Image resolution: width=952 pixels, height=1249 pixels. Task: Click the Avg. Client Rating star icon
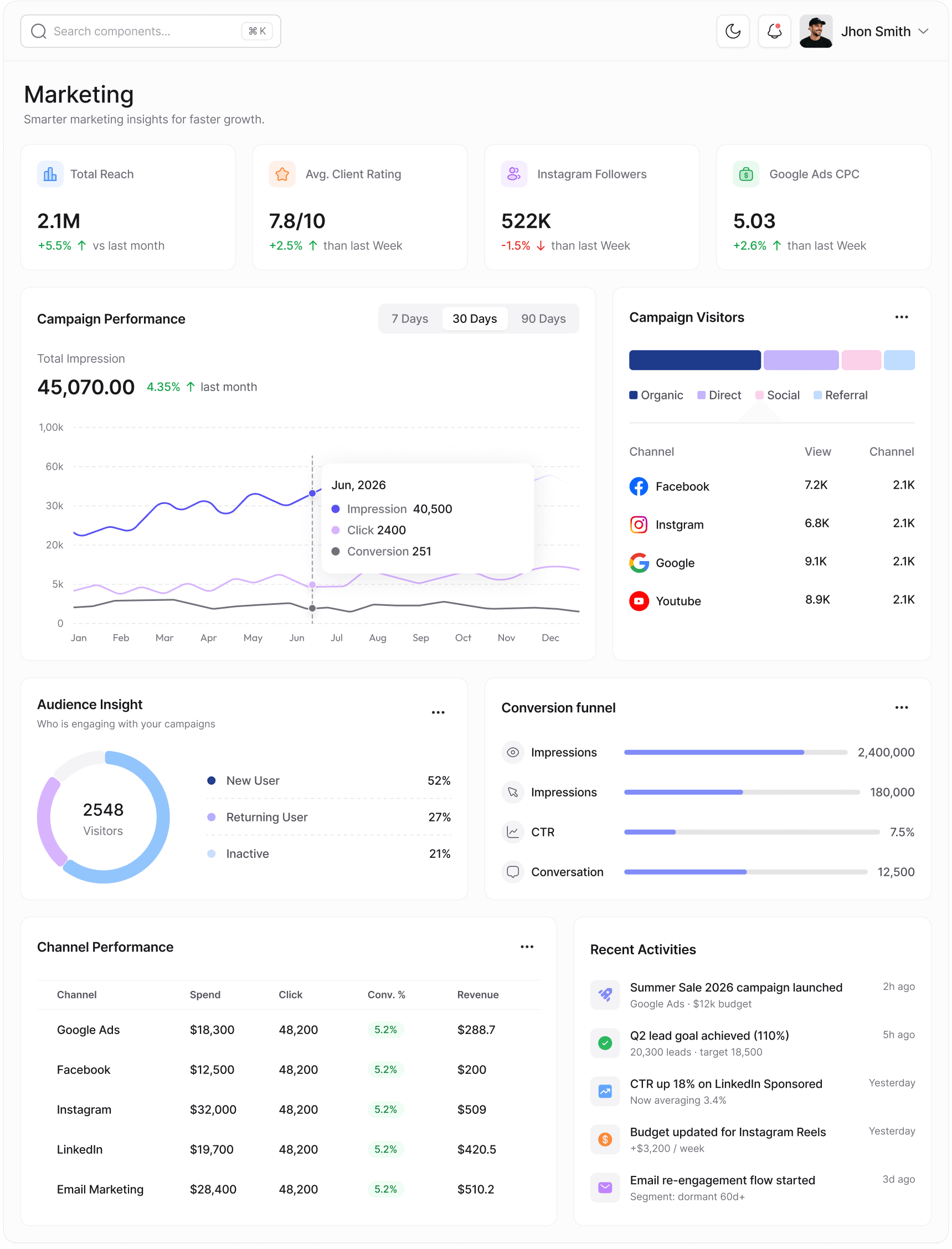coord(282,174)
